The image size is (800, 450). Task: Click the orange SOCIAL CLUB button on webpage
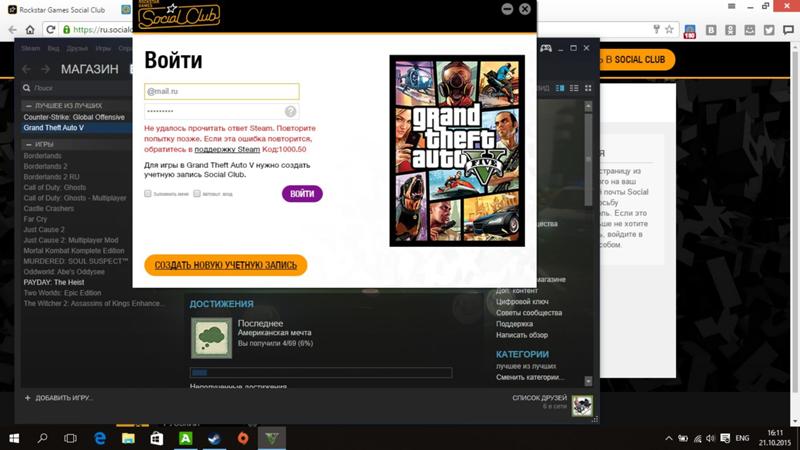click(x=637, y=60)
